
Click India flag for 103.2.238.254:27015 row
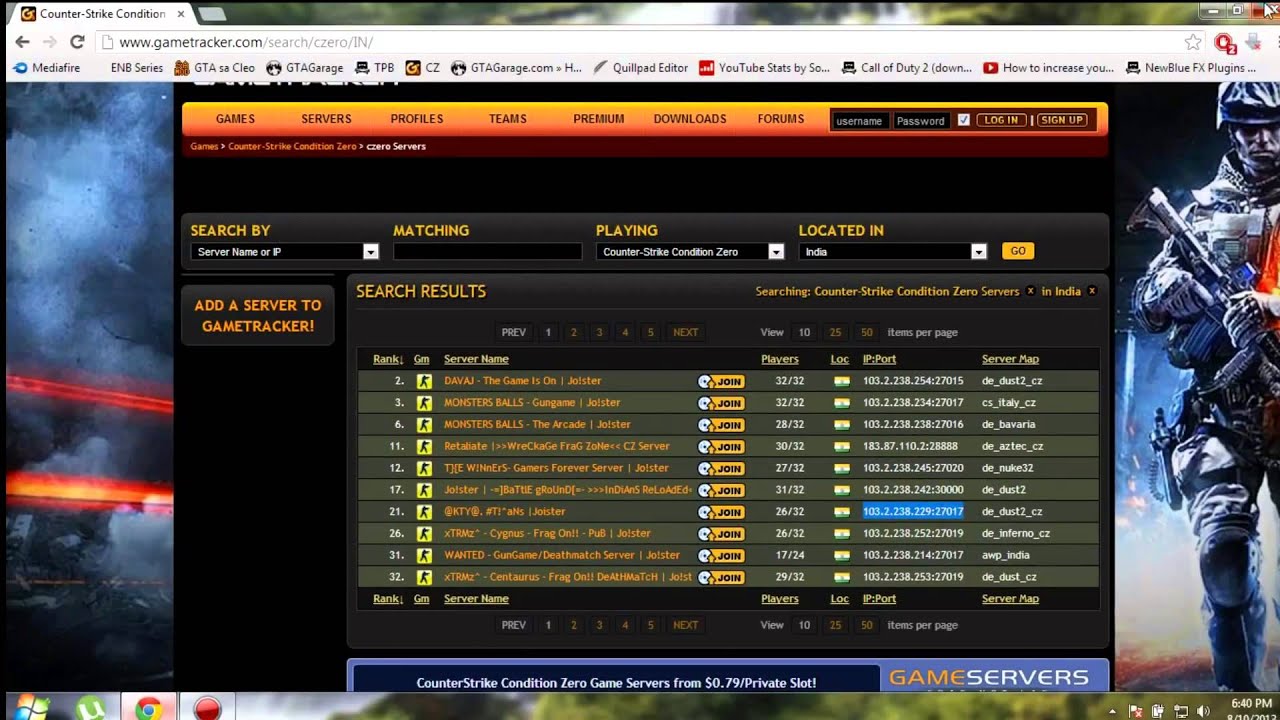tap(841, 381)
